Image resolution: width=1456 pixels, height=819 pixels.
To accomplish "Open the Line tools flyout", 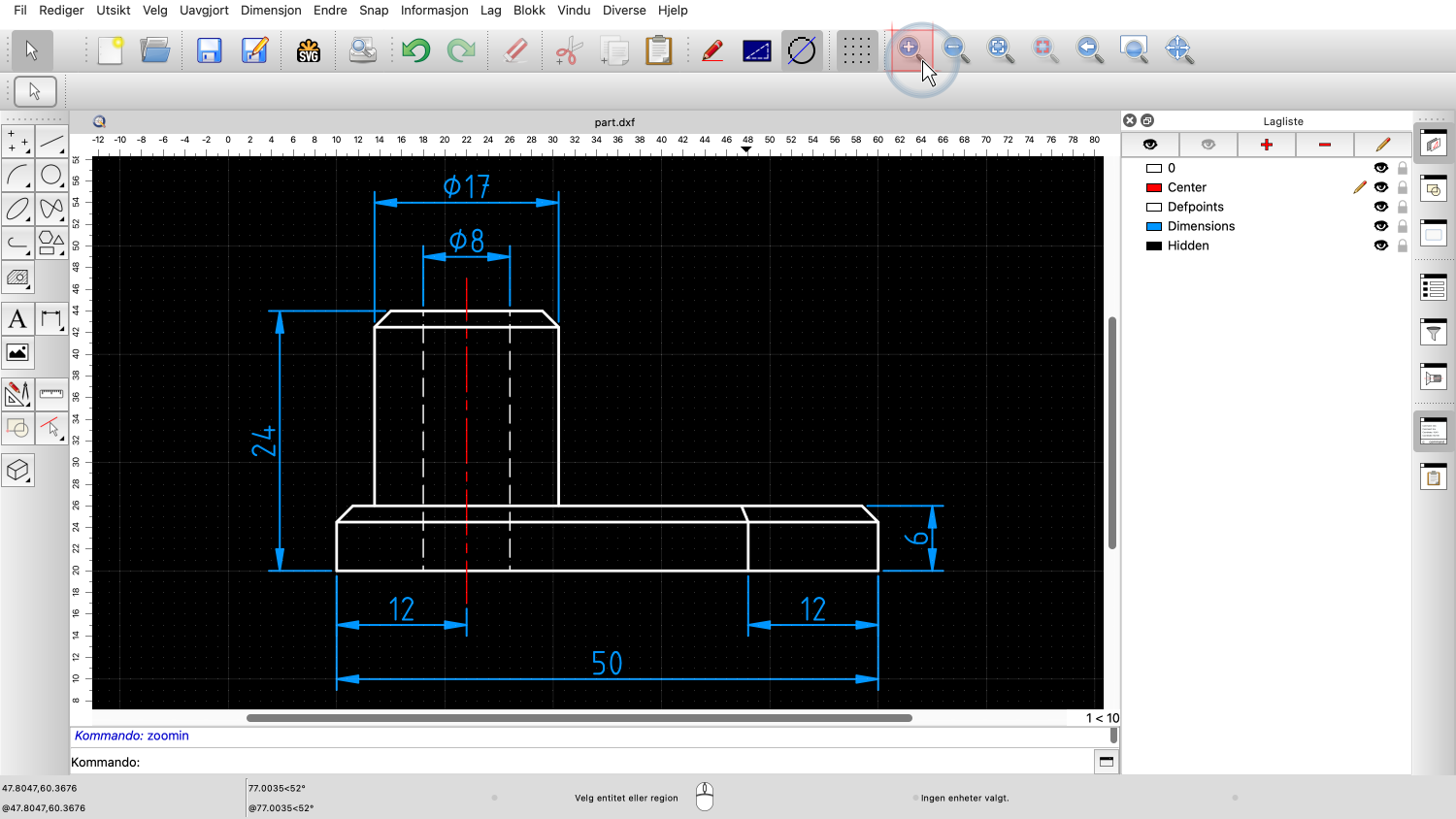I will click(x=51, y=143).
